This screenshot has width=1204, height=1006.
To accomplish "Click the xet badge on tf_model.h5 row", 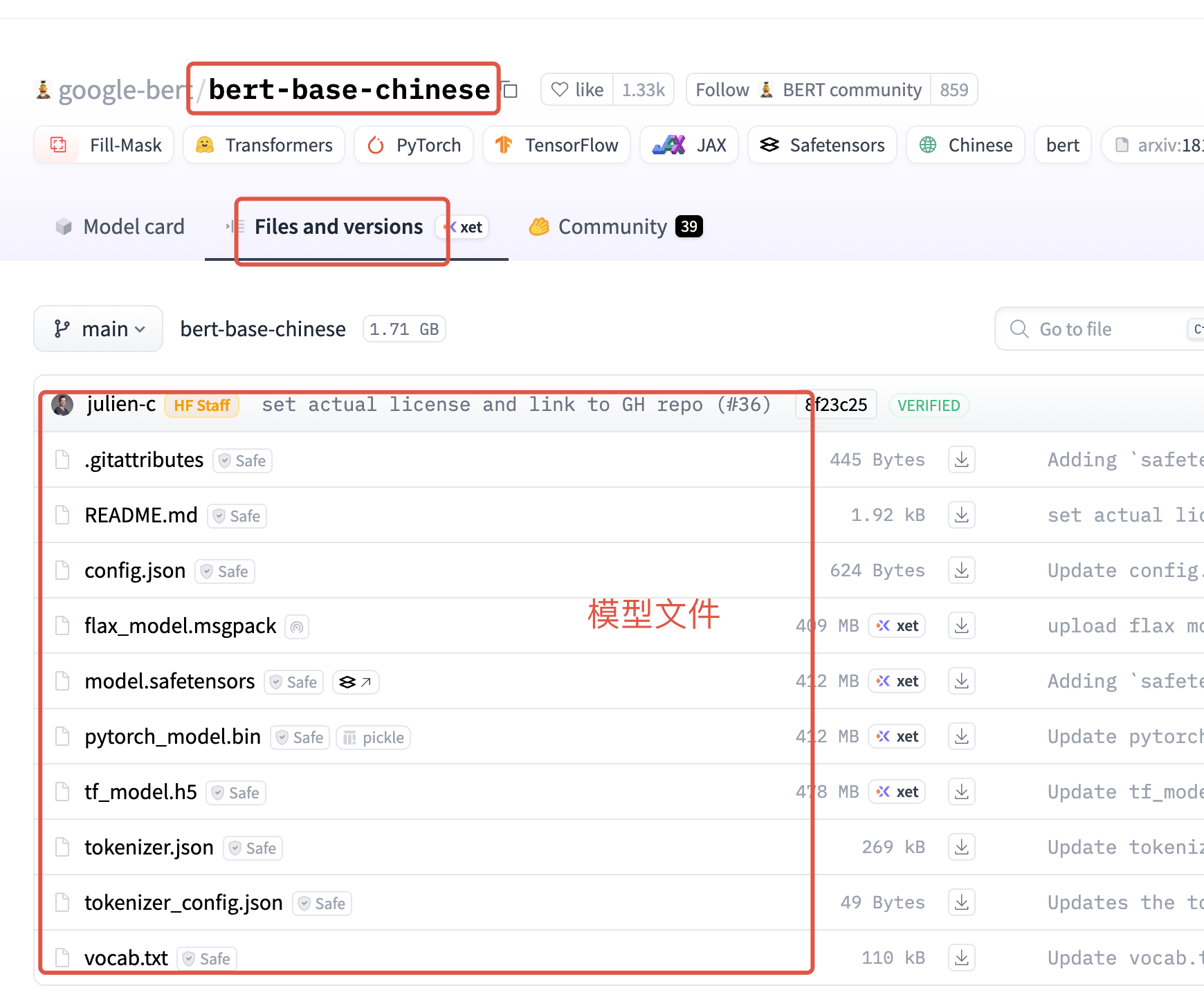I will [897, 792].
